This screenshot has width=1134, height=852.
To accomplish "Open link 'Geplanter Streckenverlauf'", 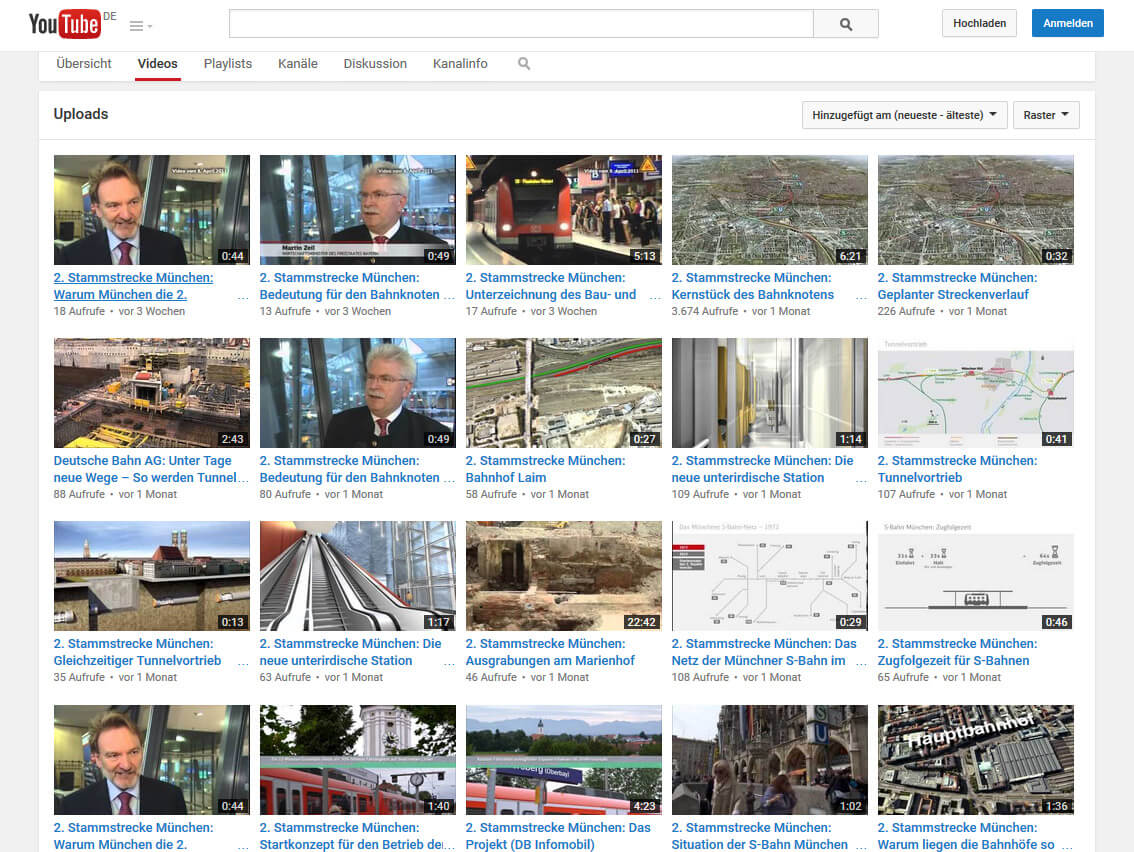I will point(953,294).
